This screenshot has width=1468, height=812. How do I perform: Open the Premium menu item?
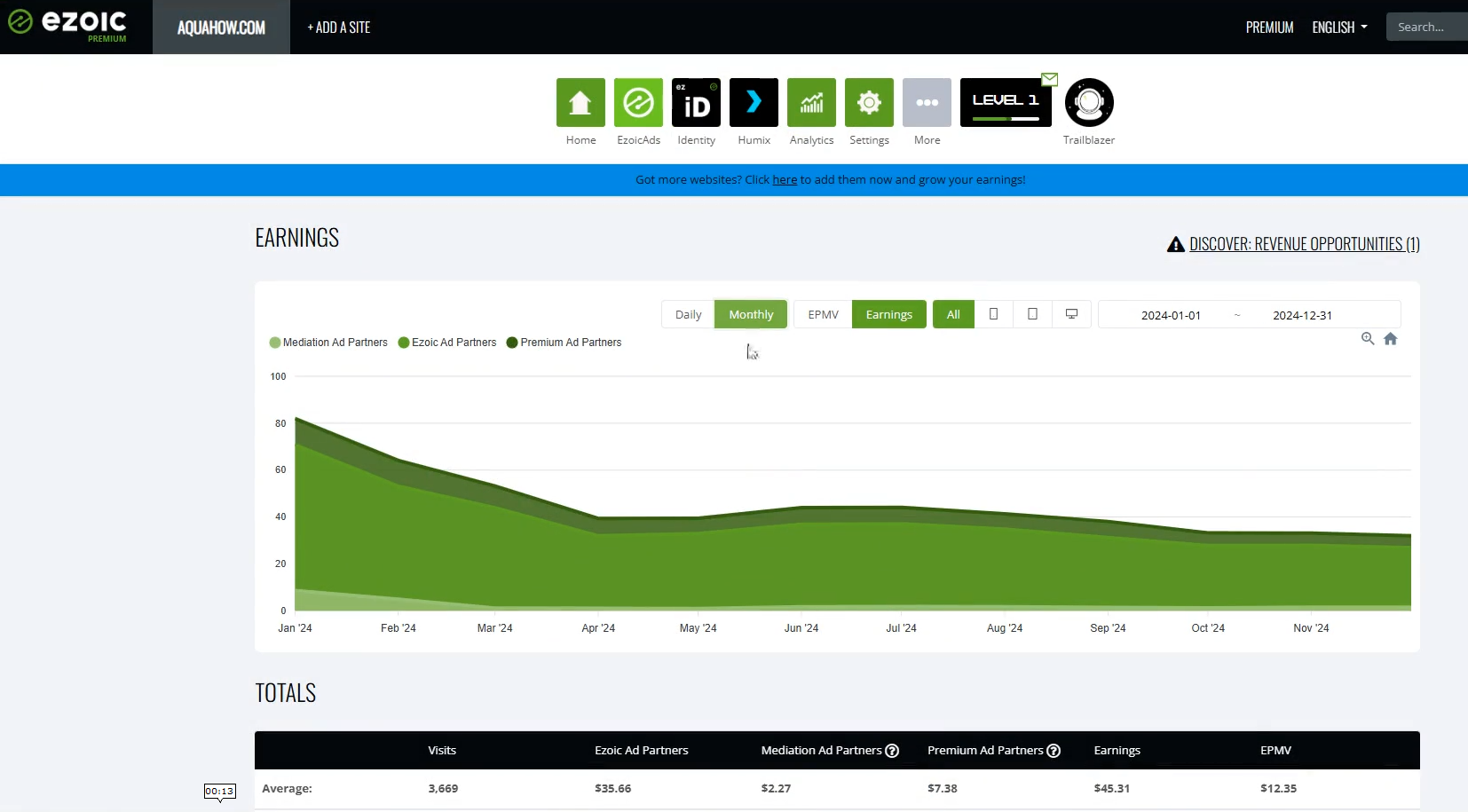1269,28
